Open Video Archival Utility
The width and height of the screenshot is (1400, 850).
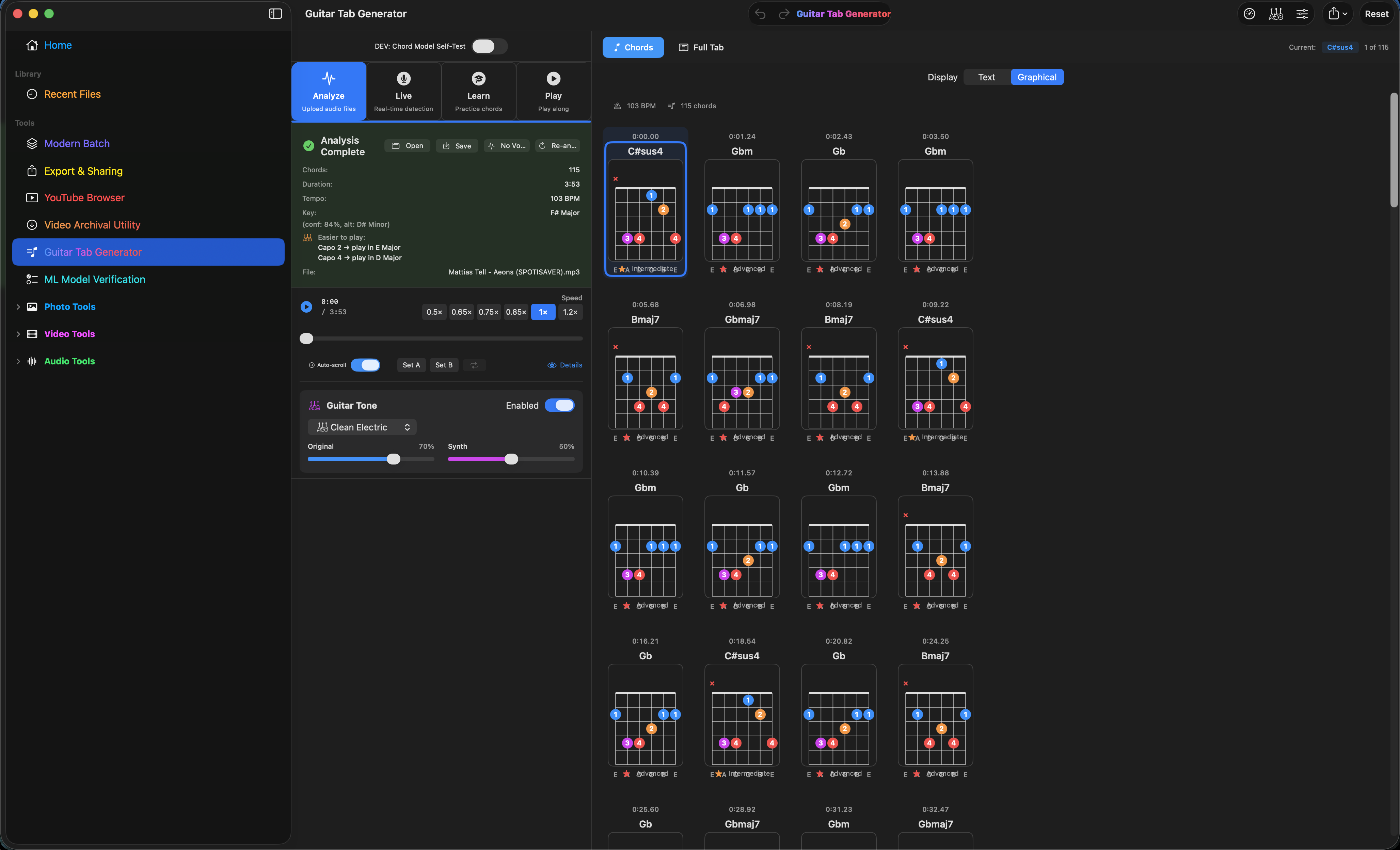(x=148, y=225)
